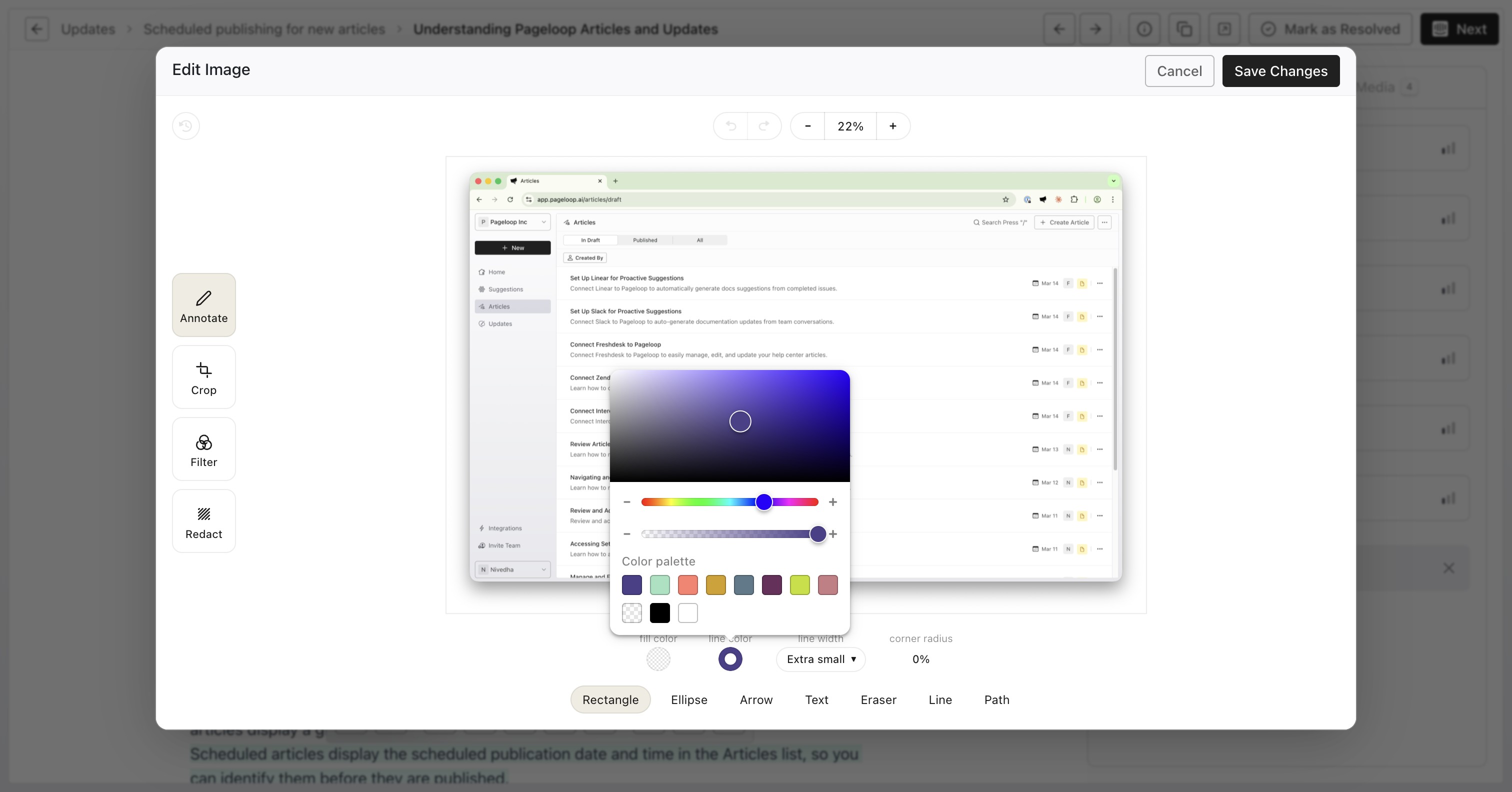Click the open-external icon in background toolbar
This screenshot has height=792, width=1512.
(1224, 29)
